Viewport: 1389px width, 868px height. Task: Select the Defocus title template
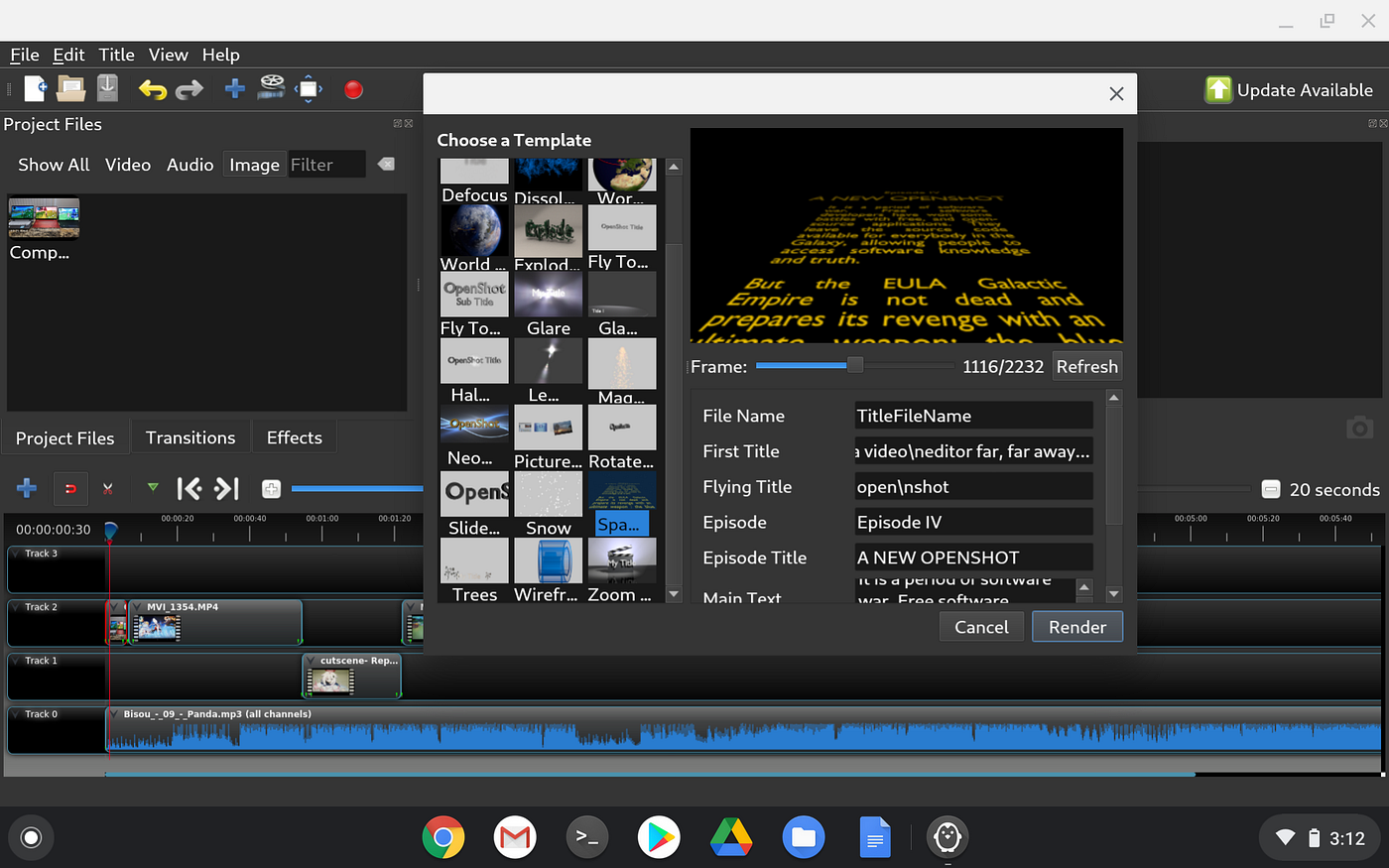coord(474,183)
